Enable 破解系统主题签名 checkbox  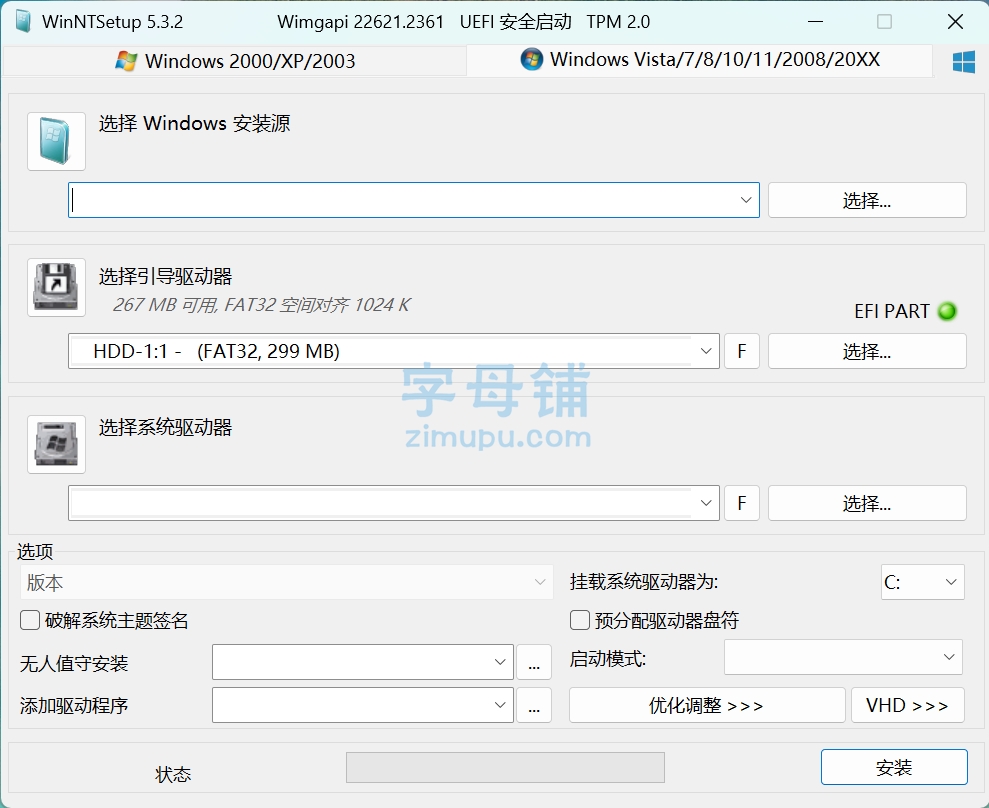30,620
